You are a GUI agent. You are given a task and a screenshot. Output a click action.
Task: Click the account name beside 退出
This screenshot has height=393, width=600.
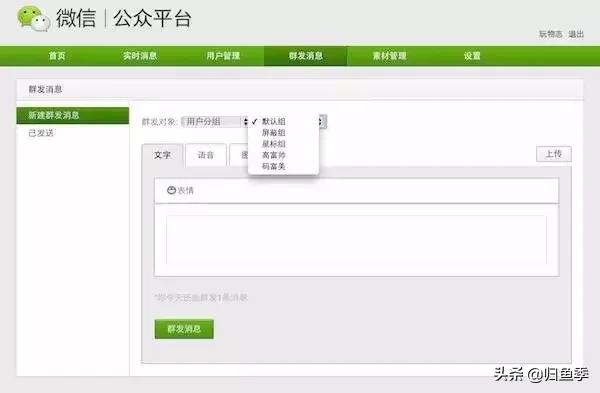(x=551, y=34)
